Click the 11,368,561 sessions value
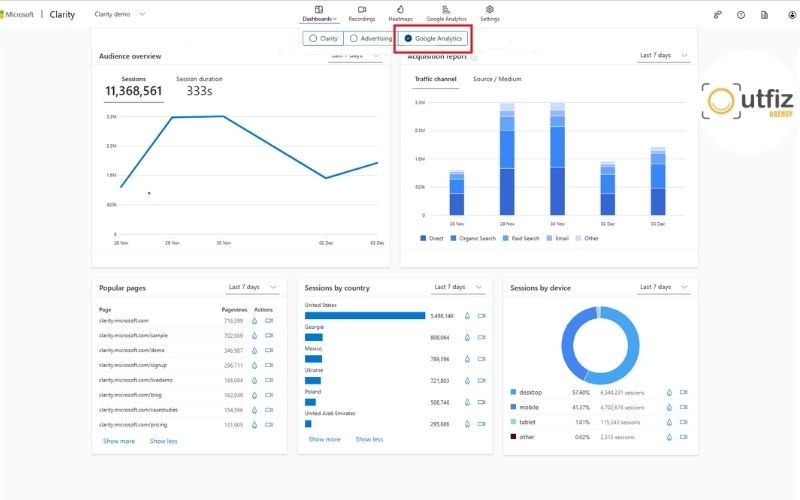 click(x=134, y=91)
